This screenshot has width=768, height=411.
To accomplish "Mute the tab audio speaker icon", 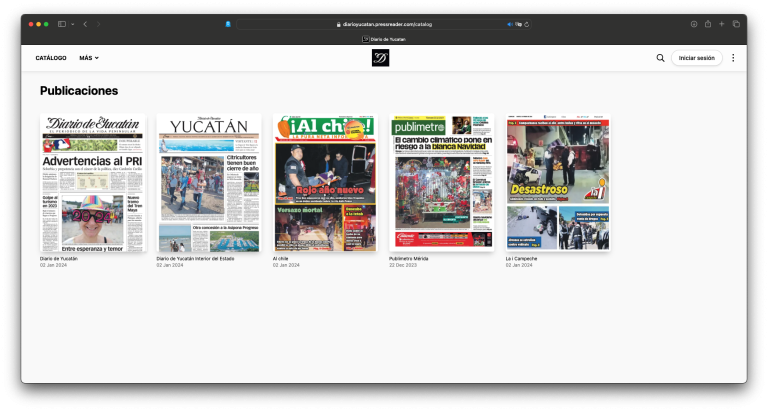I will click(x=510, y=24).
